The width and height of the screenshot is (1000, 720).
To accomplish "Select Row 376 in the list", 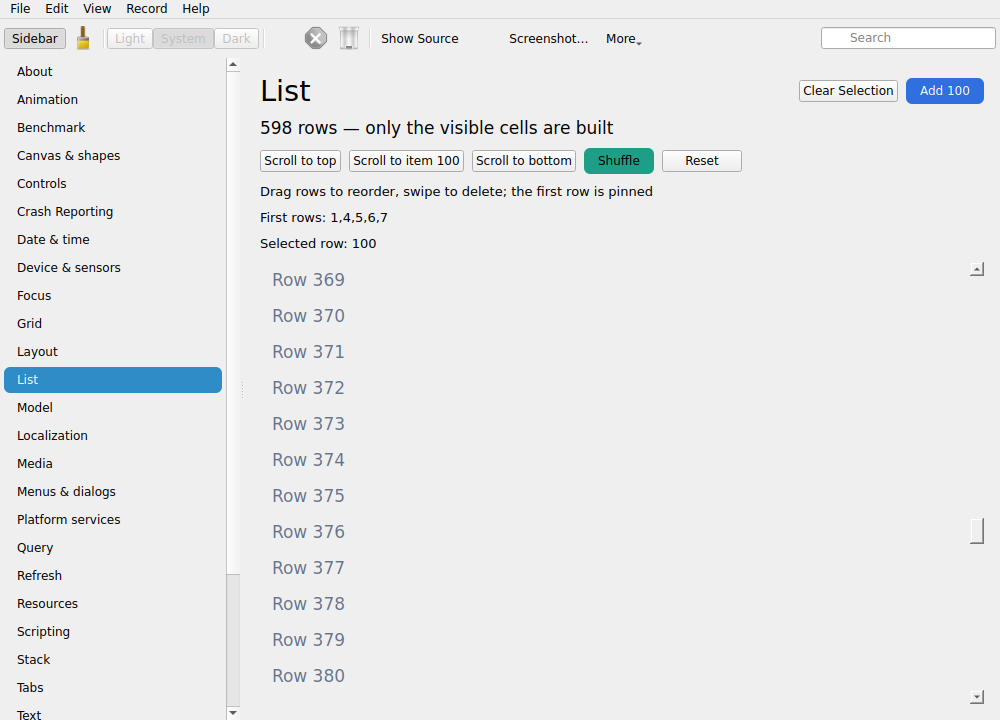I will coord(615,532).
